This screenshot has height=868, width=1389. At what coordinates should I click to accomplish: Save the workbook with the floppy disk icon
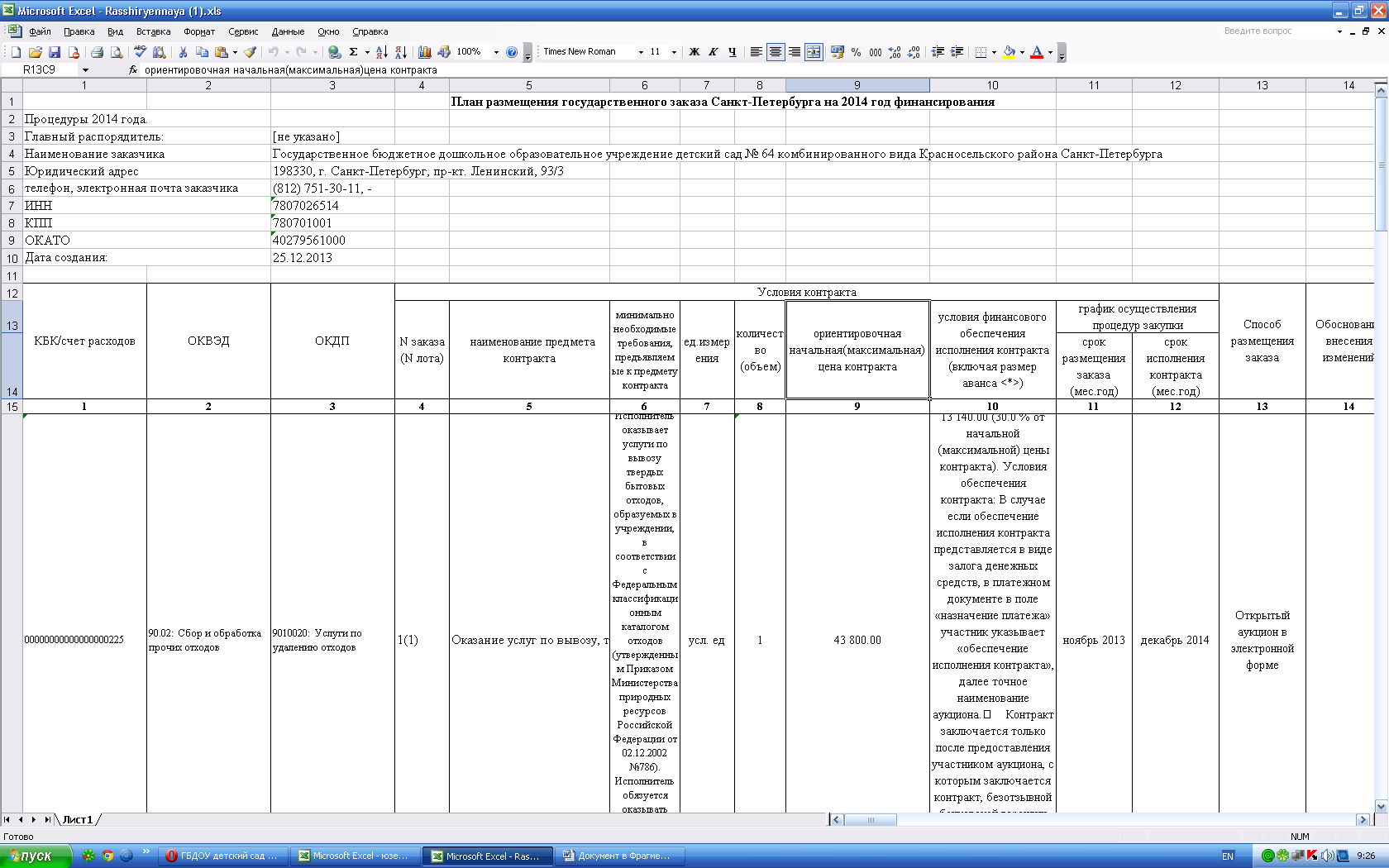(x=55, y=52)
